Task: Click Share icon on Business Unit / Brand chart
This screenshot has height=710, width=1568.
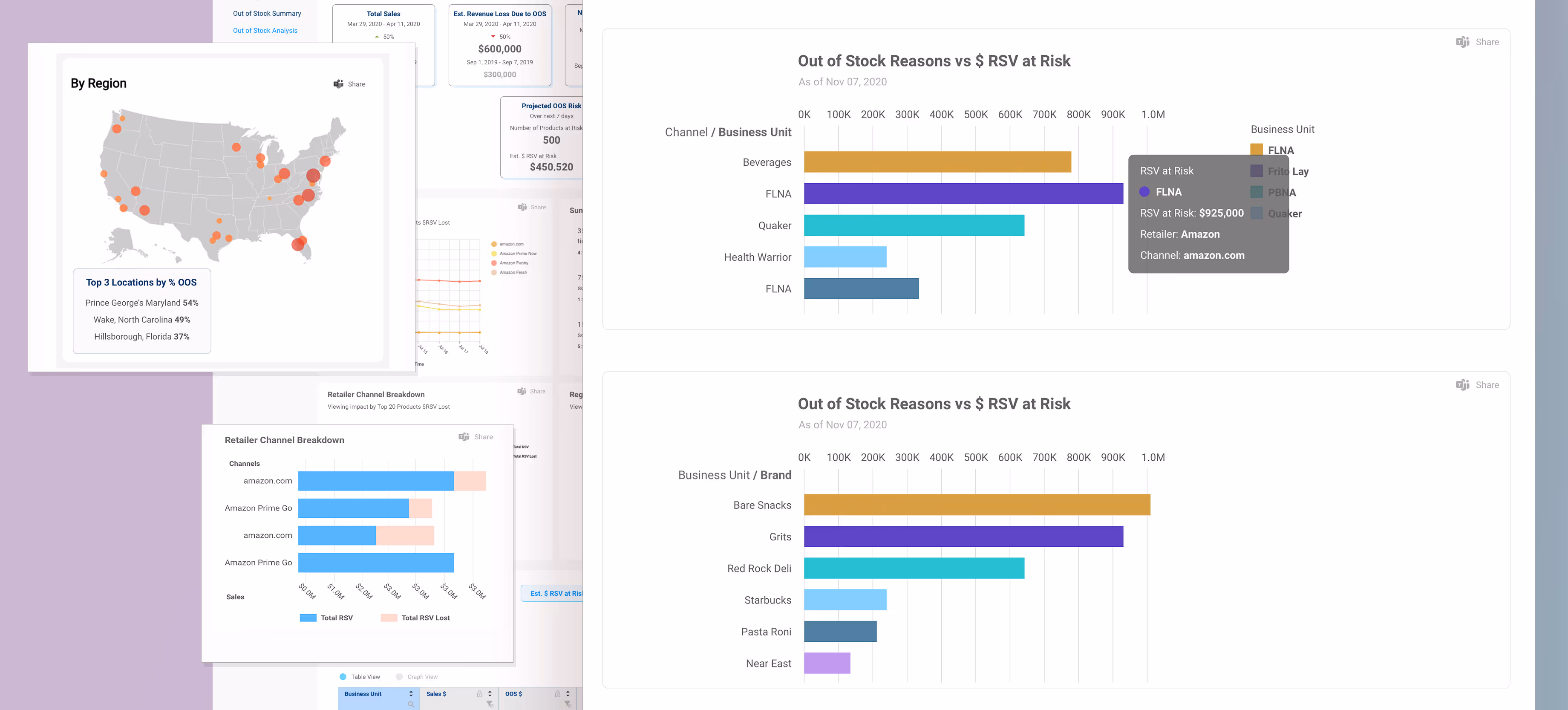Action: tap(1462, 385)
